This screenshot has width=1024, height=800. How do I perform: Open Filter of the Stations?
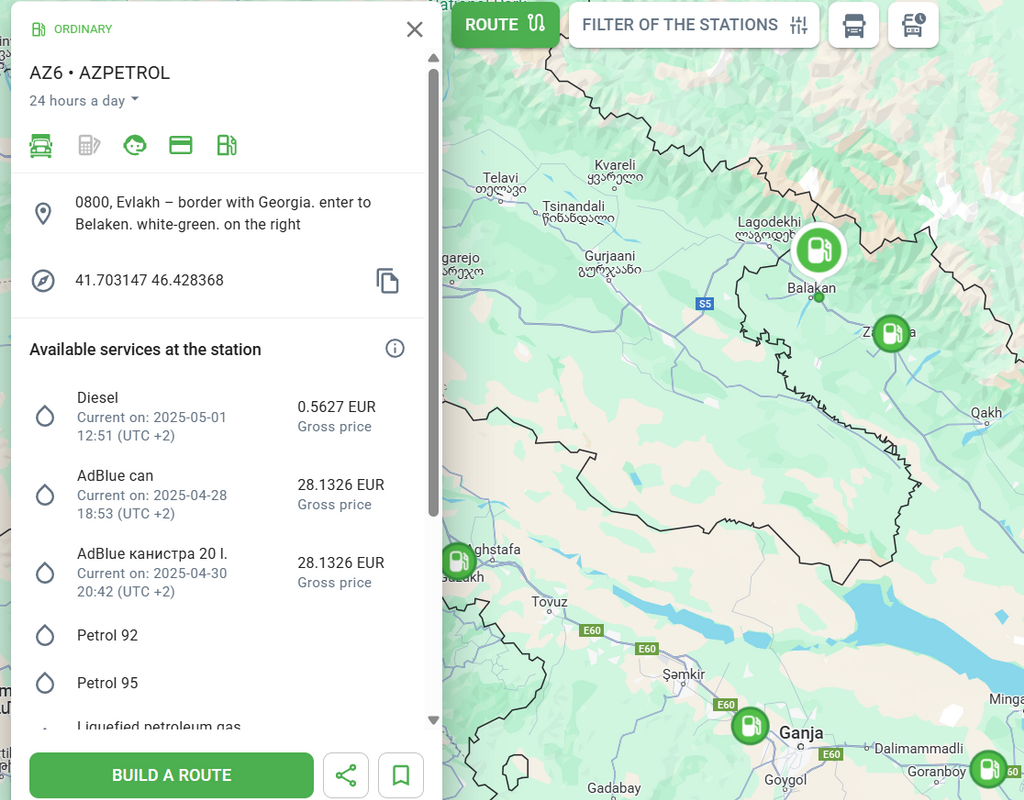point(694,25)
